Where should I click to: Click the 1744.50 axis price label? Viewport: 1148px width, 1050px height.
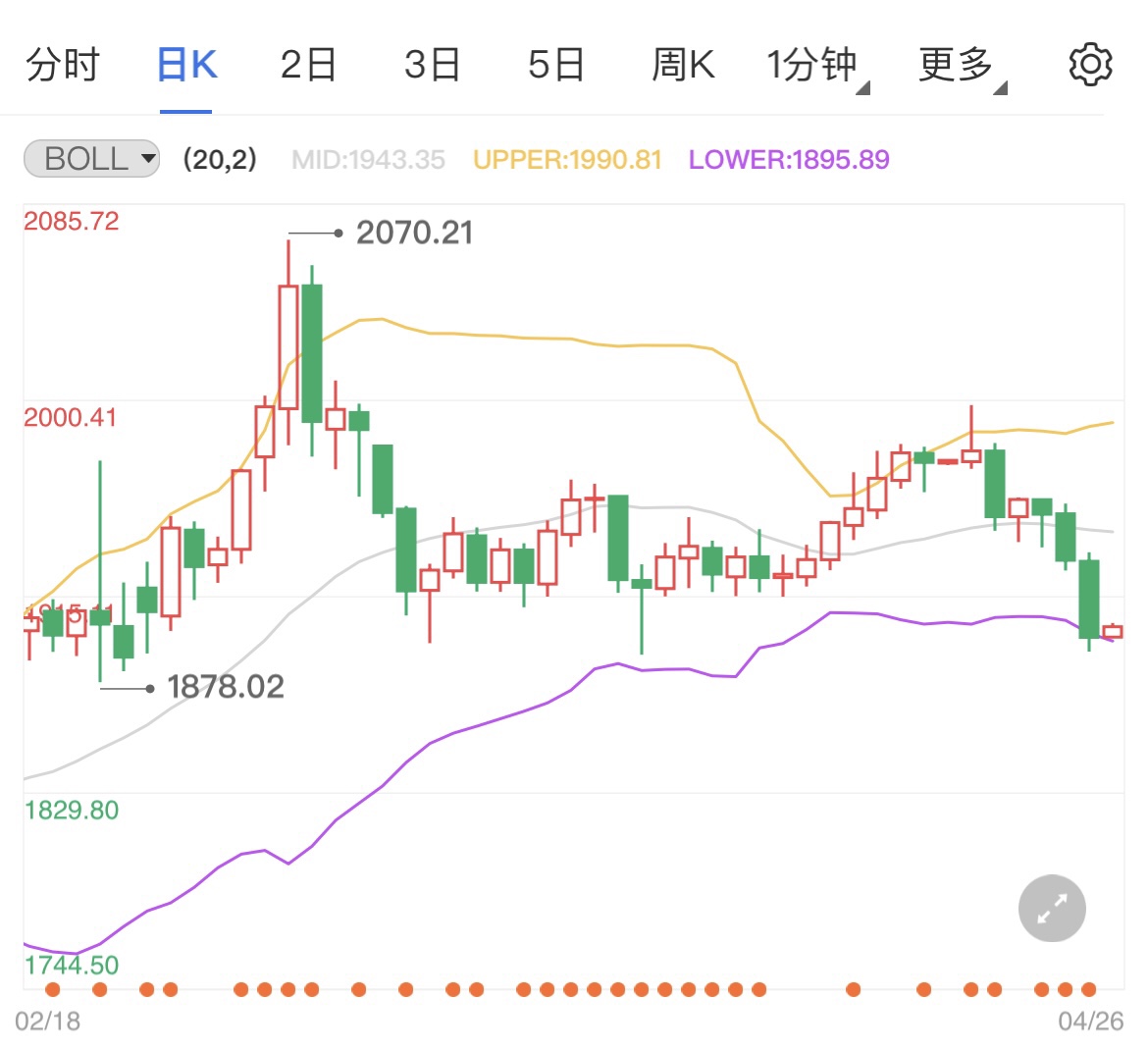(x=71, y=965)
